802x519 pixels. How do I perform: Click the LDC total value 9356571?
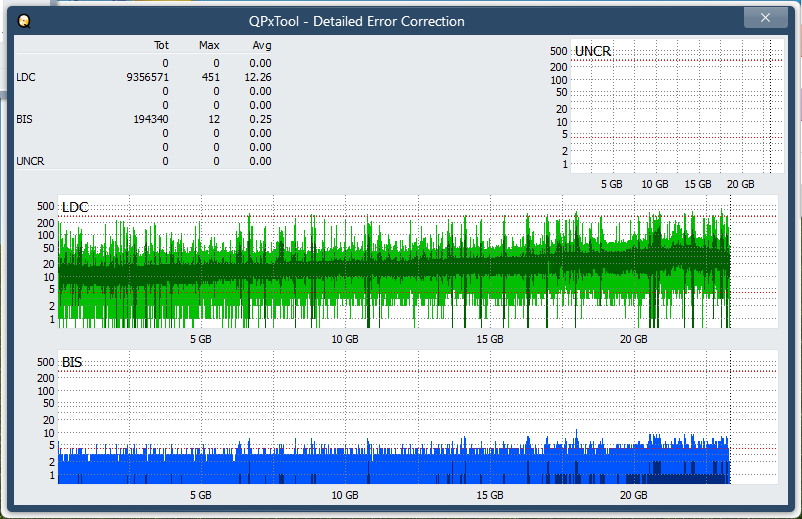click(147, 77)
